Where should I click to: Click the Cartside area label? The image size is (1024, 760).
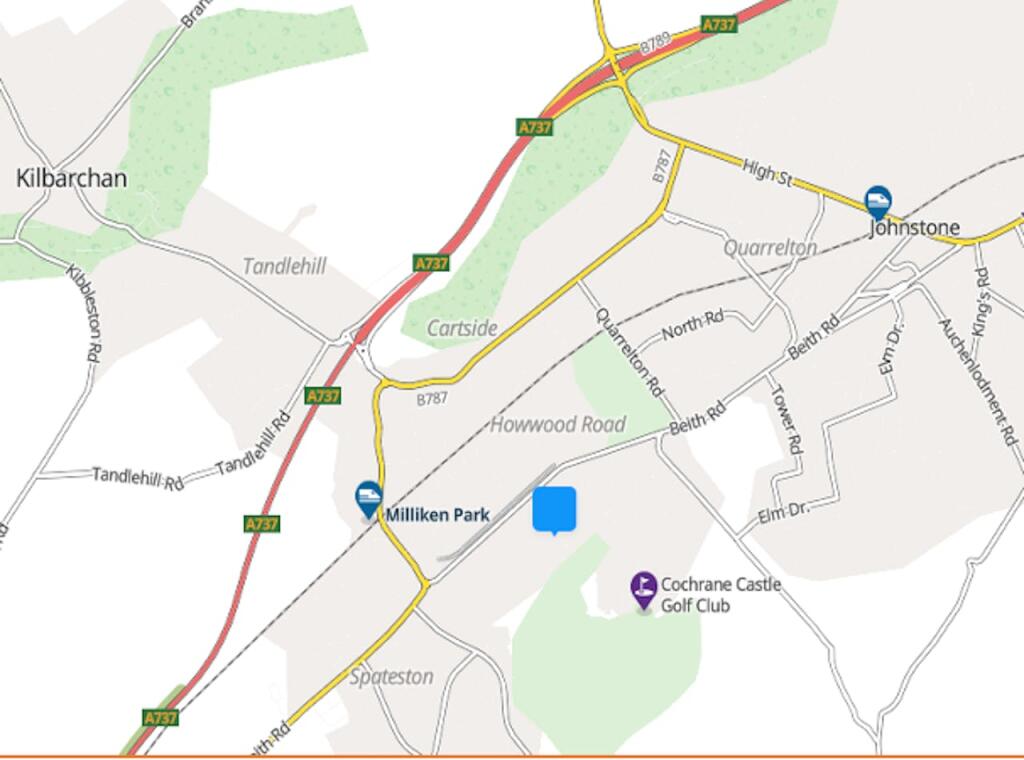coord(462,328)
